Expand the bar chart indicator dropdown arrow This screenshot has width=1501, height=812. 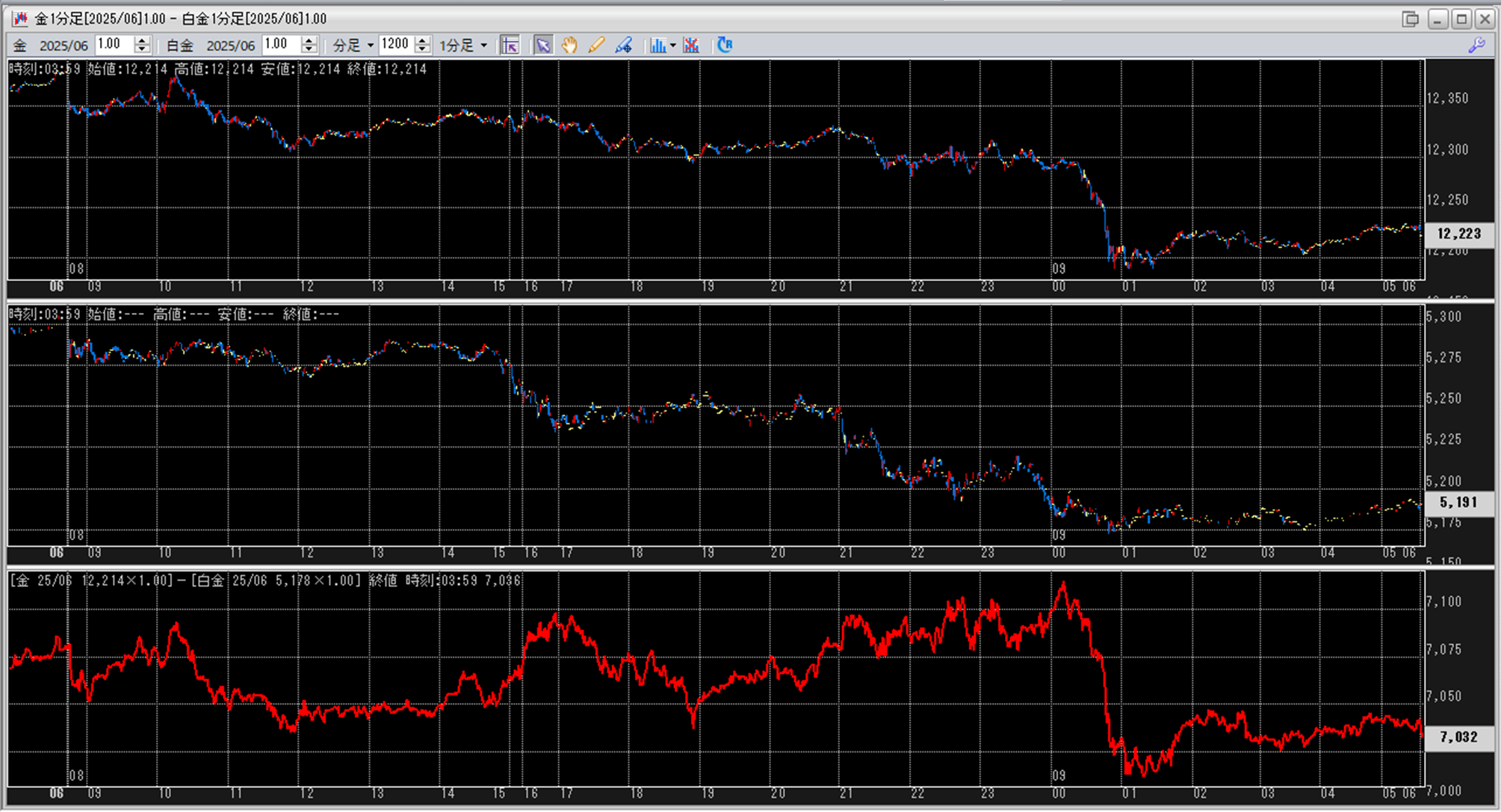tap(673, 46)
